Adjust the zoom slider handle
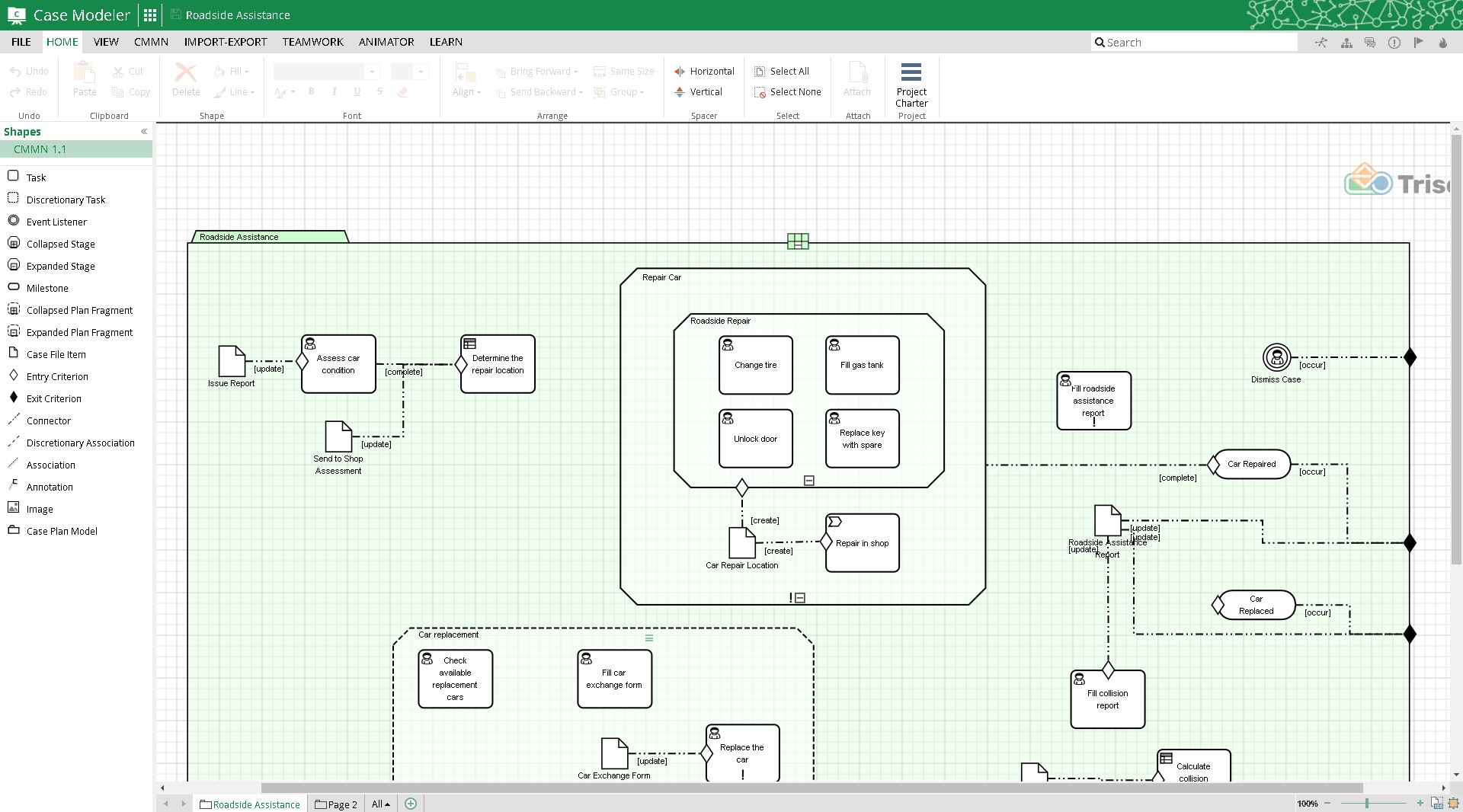This screenshot has width=1463, height=812. [x=1367, y=803]
